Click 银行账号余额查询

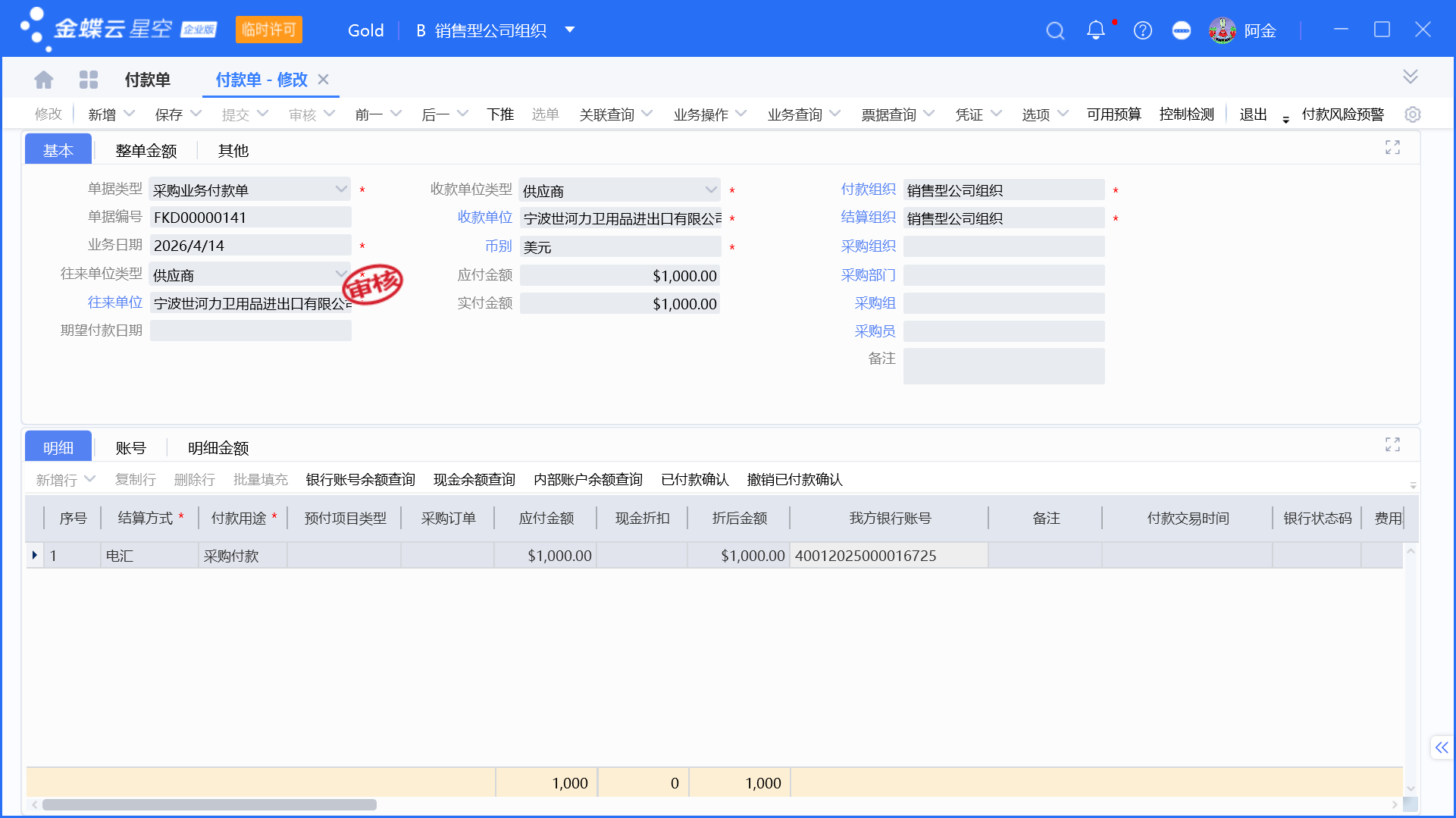(x=360, y=479)
